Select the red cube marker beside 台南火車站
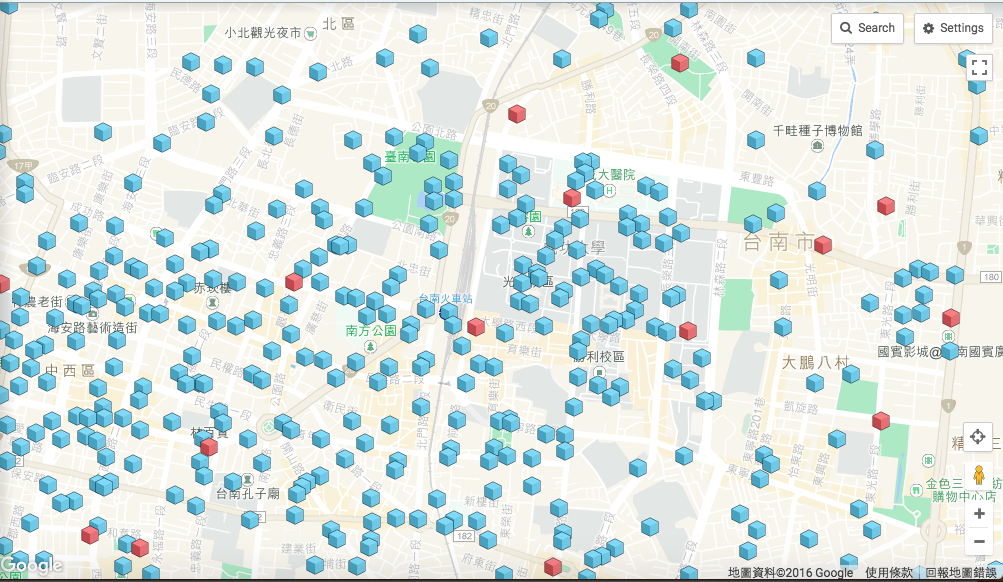Viewport: 1003px width, 582px height. (x=476, y=327)
